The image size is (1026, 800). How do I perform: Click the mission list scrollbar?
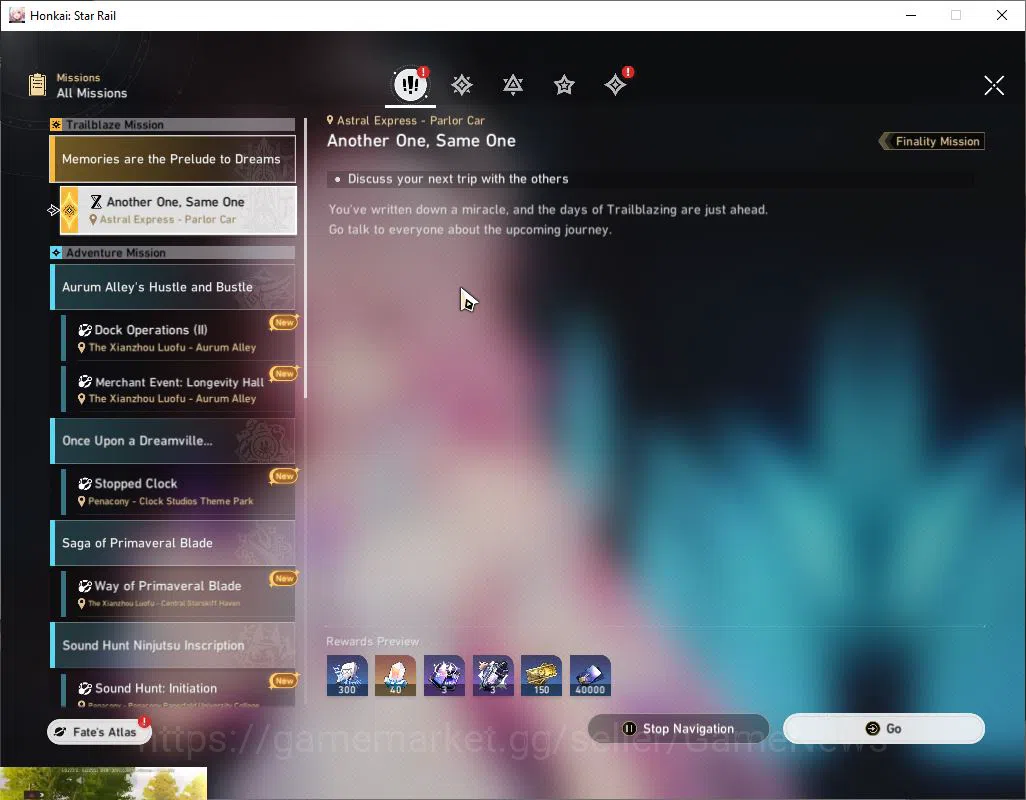306,258
